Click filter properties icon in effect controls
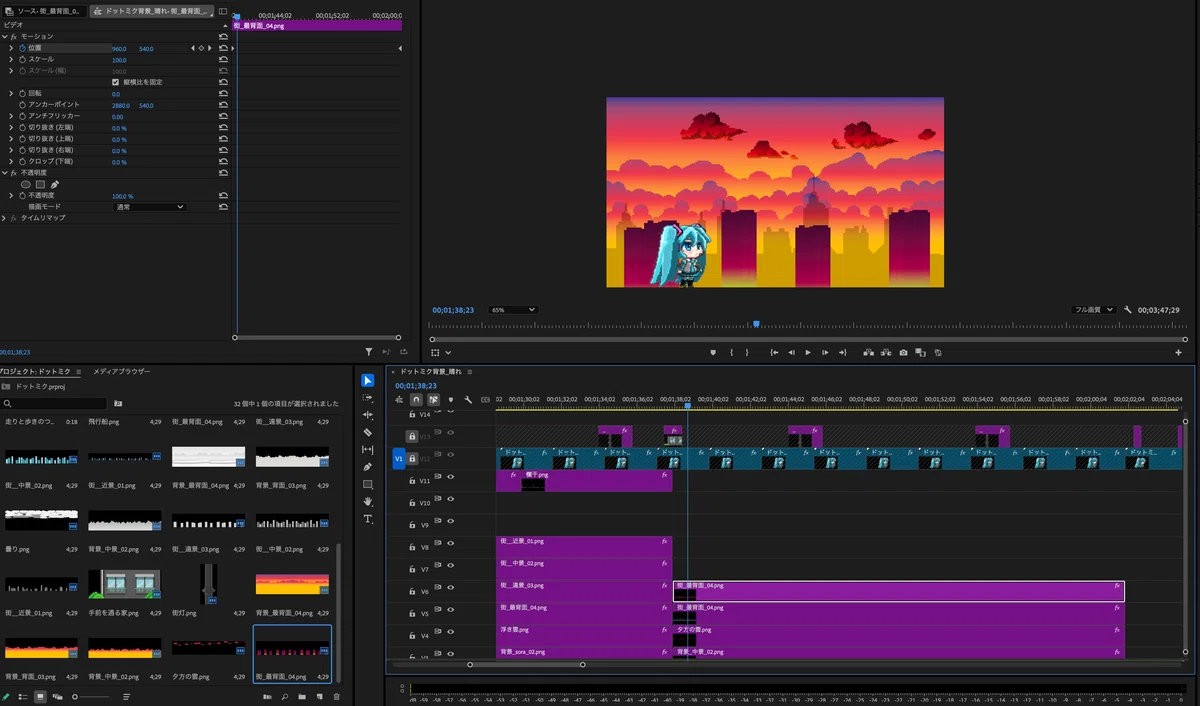Image resolution: width=1200 pixels, height=706 pixels. pos(369,352)
